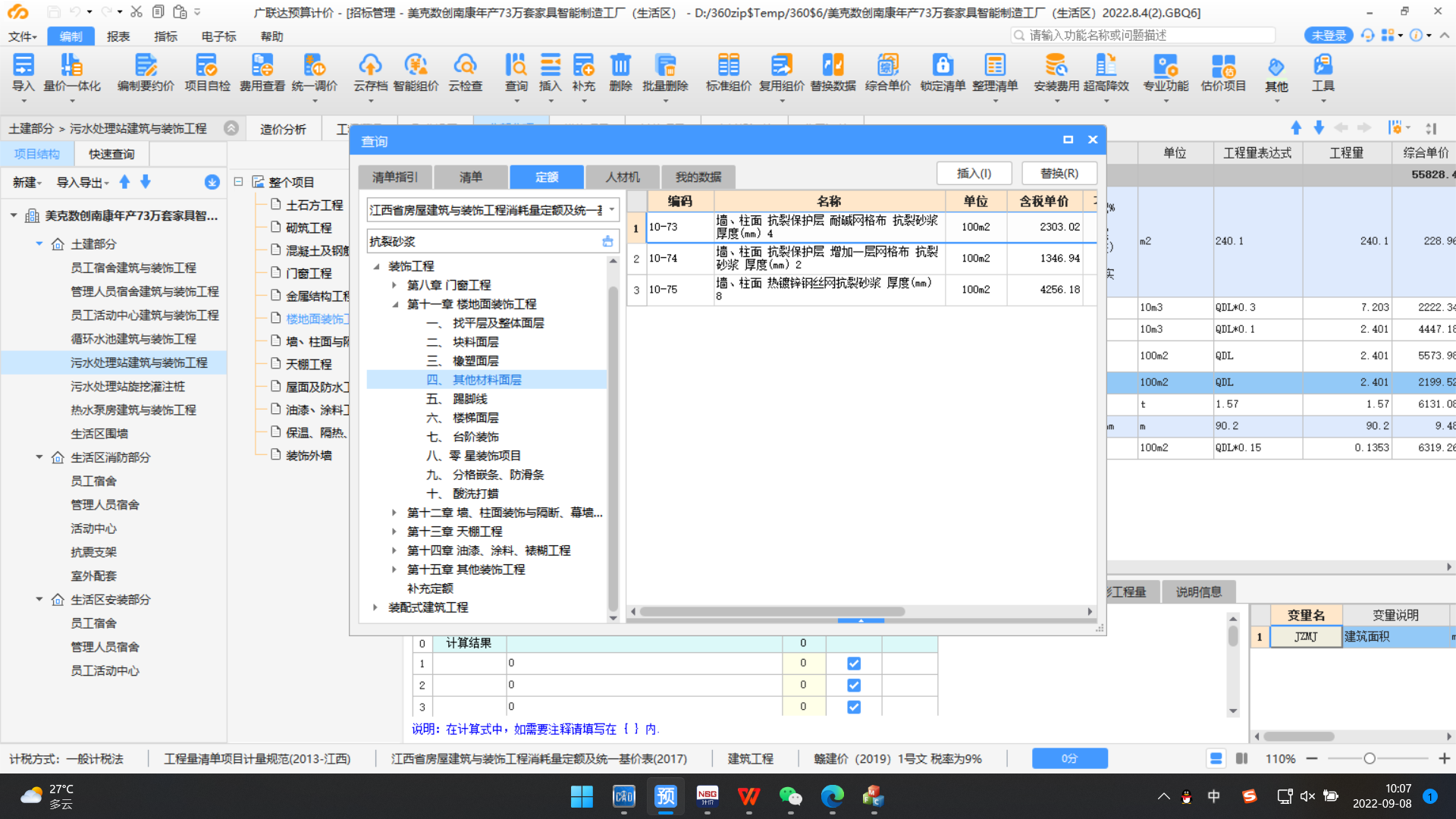1456x819 pixels.
Task: Select 五、踢脚线 in the chapter tree
Action: click(x=457, y=399)
